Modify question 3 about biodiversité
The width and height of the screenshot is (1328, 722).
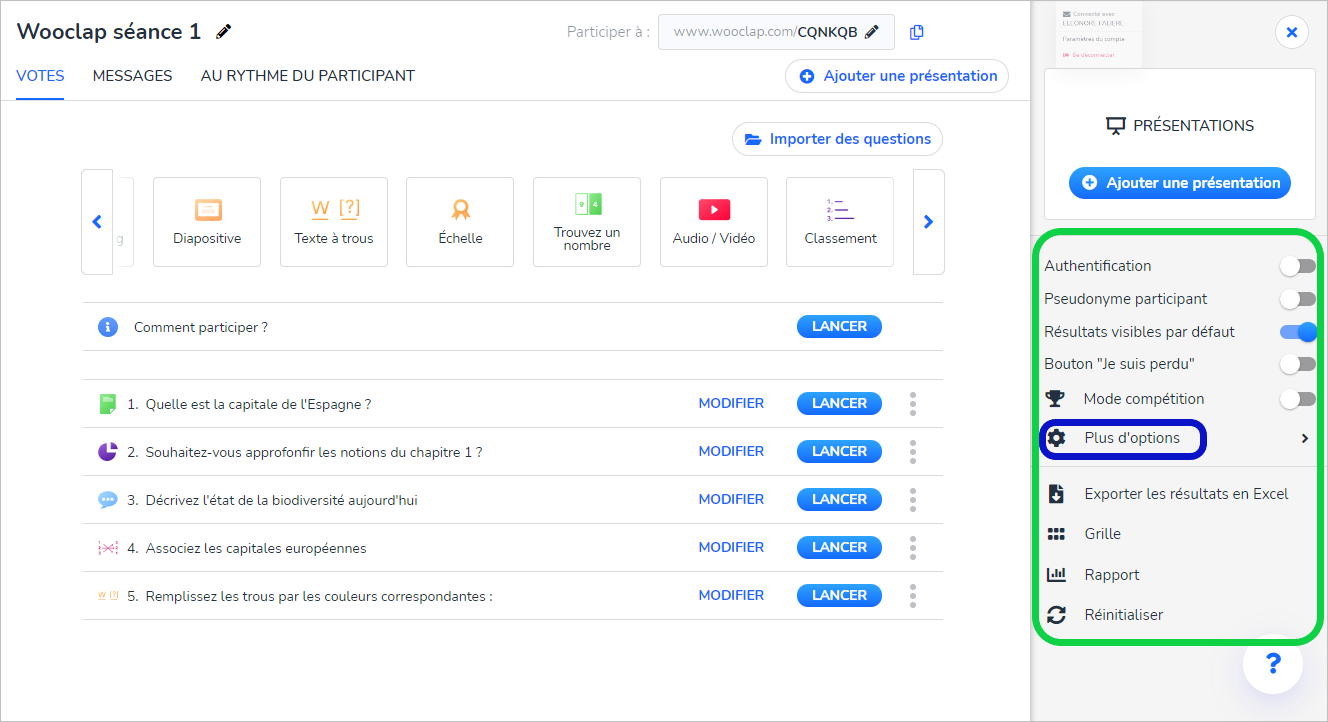(x=731, y=500)
